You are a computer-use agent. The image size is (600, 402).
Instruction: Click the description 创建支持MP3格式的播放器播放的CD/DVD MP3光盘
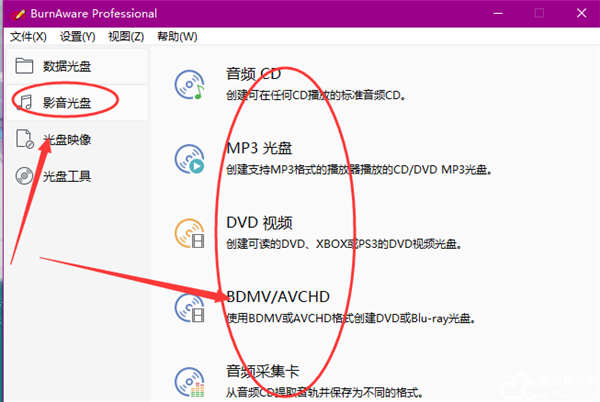pyautogui.click(x=359, y=169)
